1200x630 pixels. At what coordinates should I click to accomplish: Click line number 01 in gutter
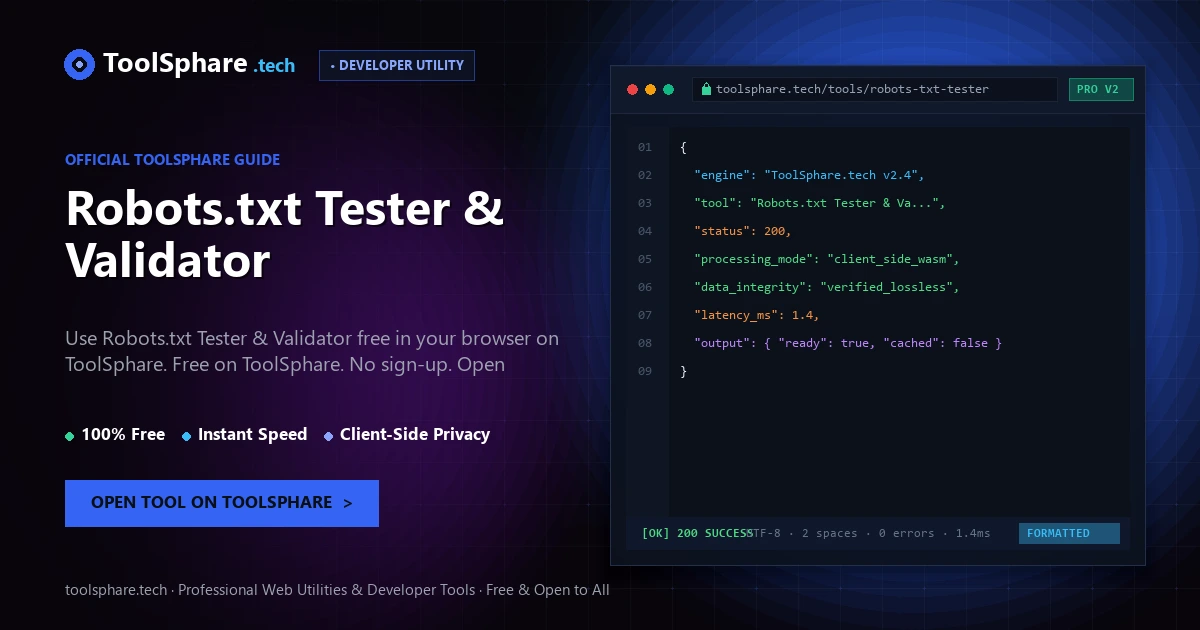coord(644,147)
